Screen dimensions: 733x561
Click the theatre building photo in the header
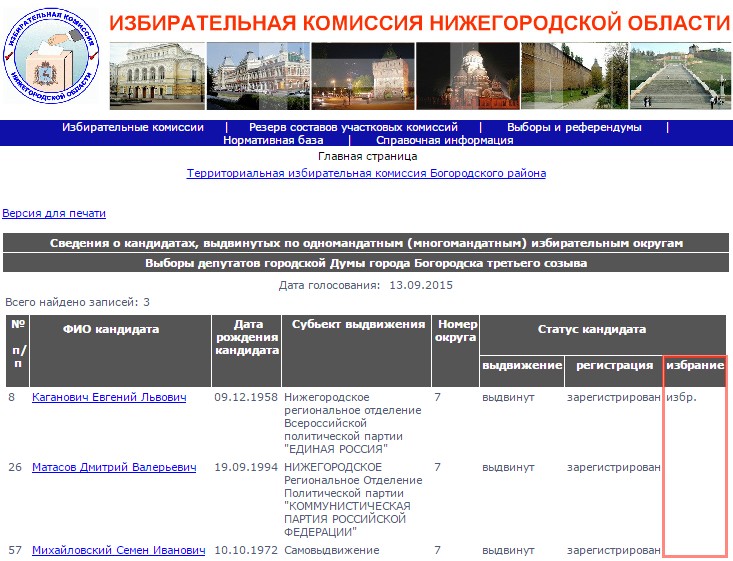click(155, 78)
